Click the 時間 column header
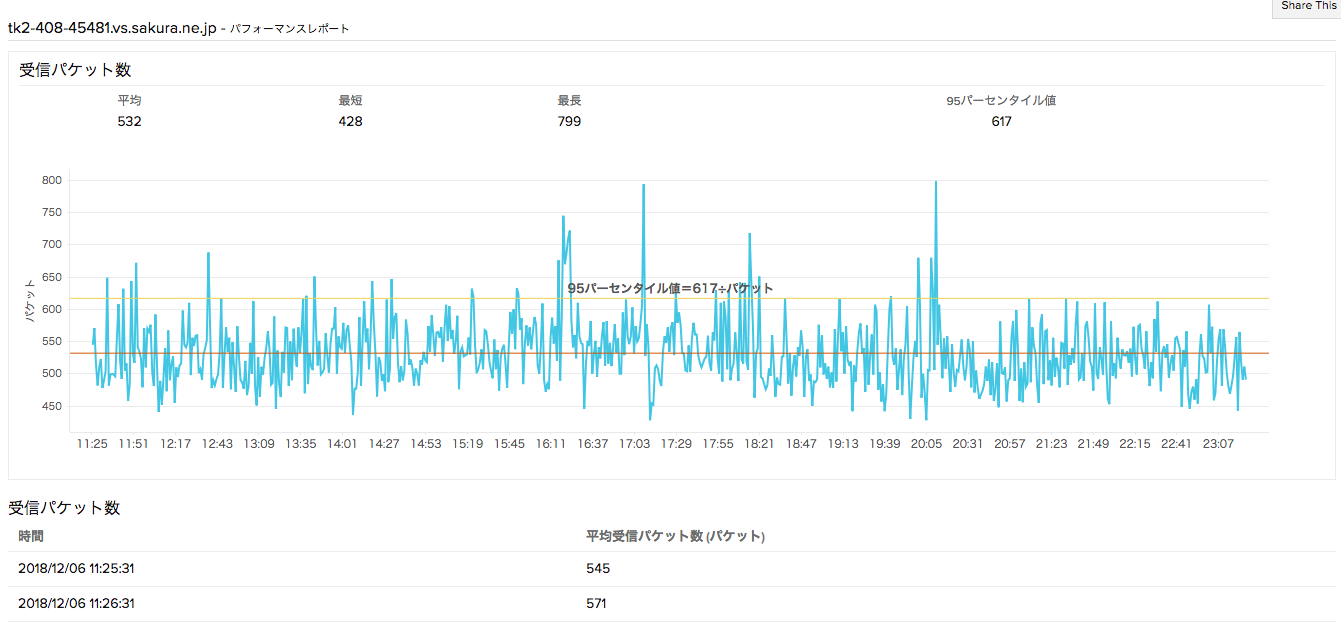 tap(31, 536)
